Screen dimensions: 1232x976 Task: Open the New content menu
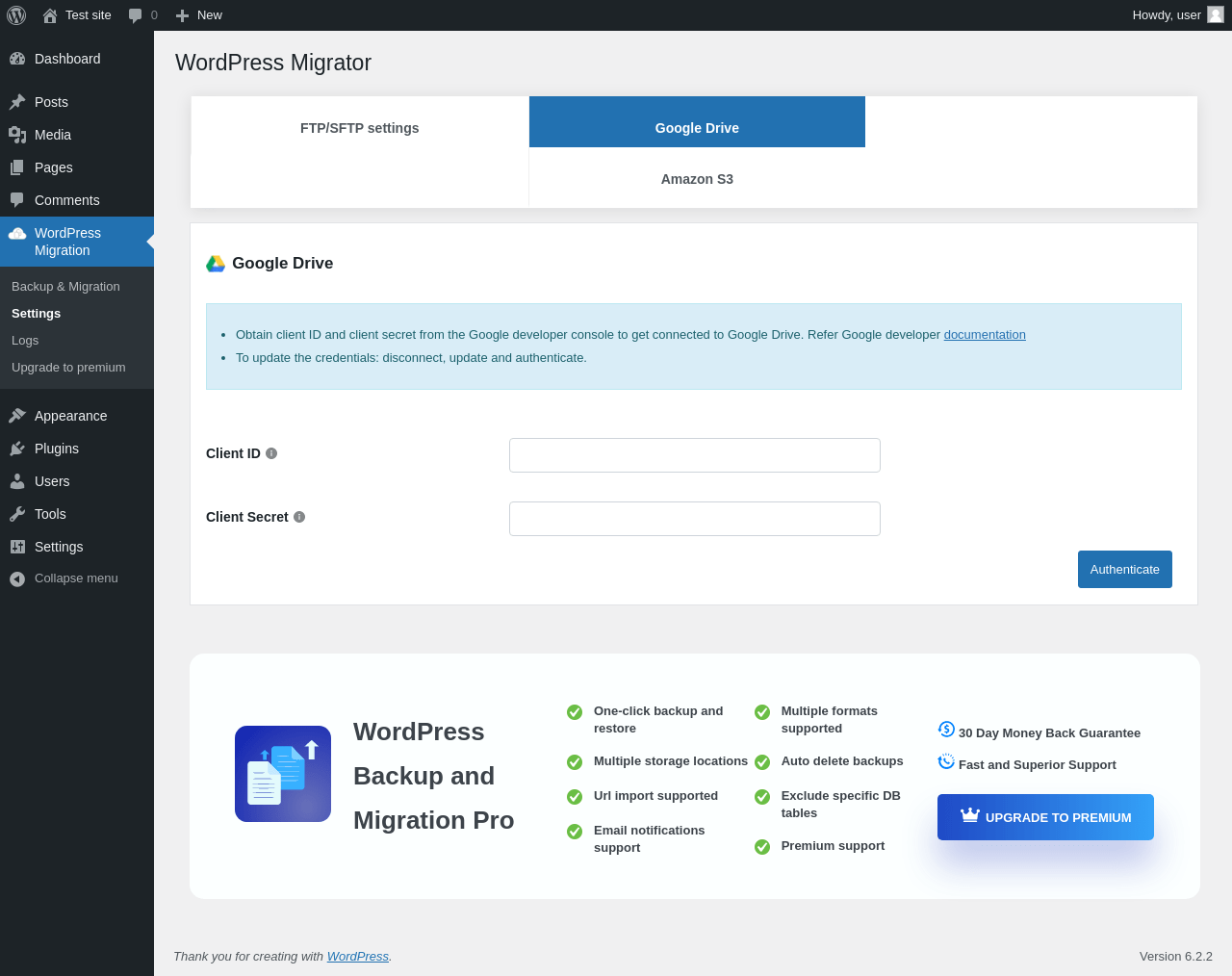pyautogui.click(x=199, y=15)
